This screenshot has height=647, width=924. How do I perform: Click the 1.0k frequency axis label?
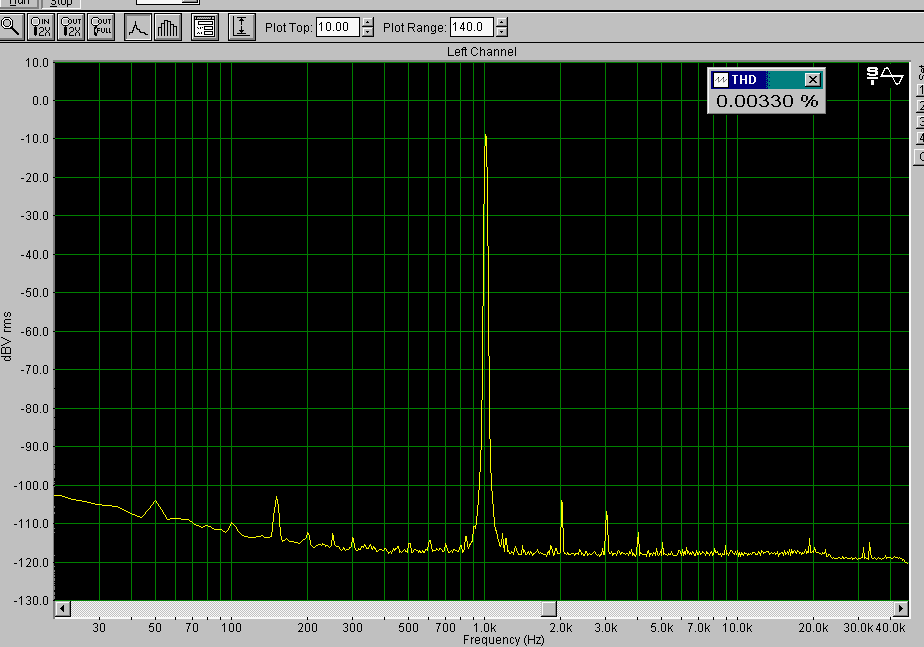coord(484,628)
